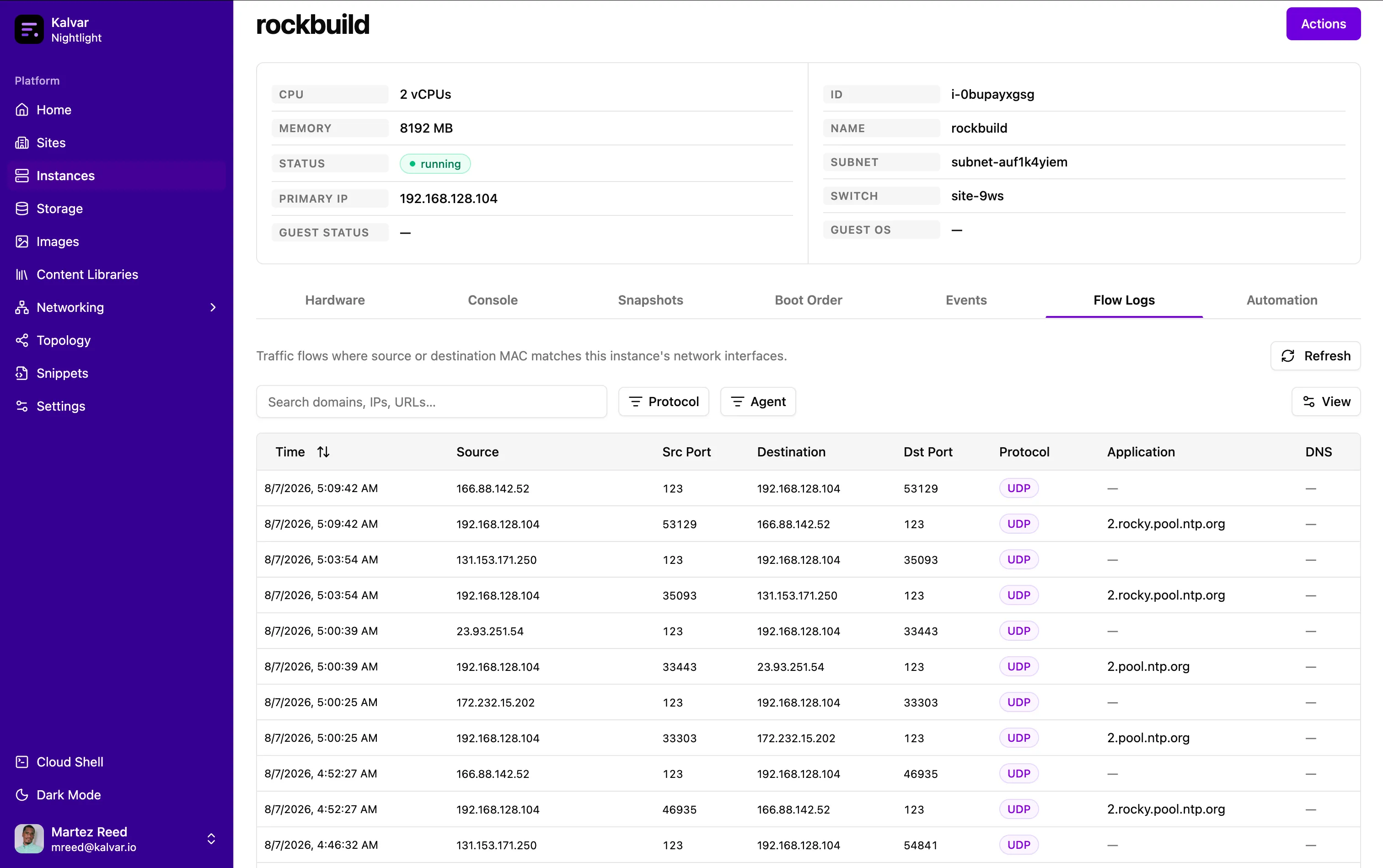Open Topology share-node icon

22,340
